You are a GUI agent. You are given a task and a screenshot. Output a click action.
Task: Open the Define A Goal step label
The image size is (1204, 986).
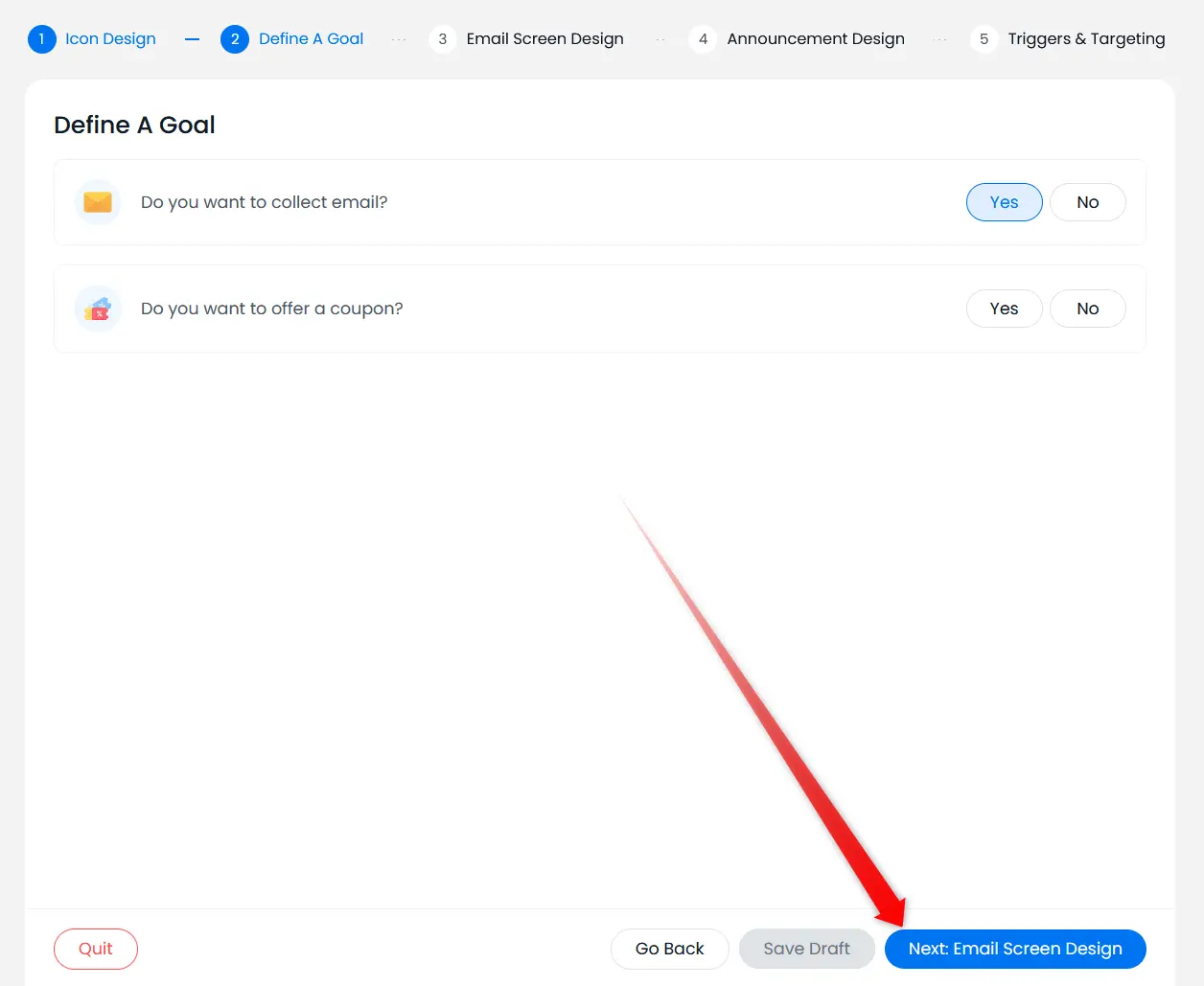pyautogui.click(x=311, y=39)
